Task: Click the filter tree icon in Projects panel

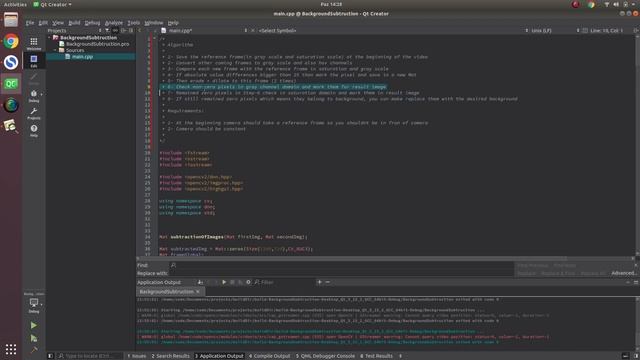Action: [x=107, y=31]
